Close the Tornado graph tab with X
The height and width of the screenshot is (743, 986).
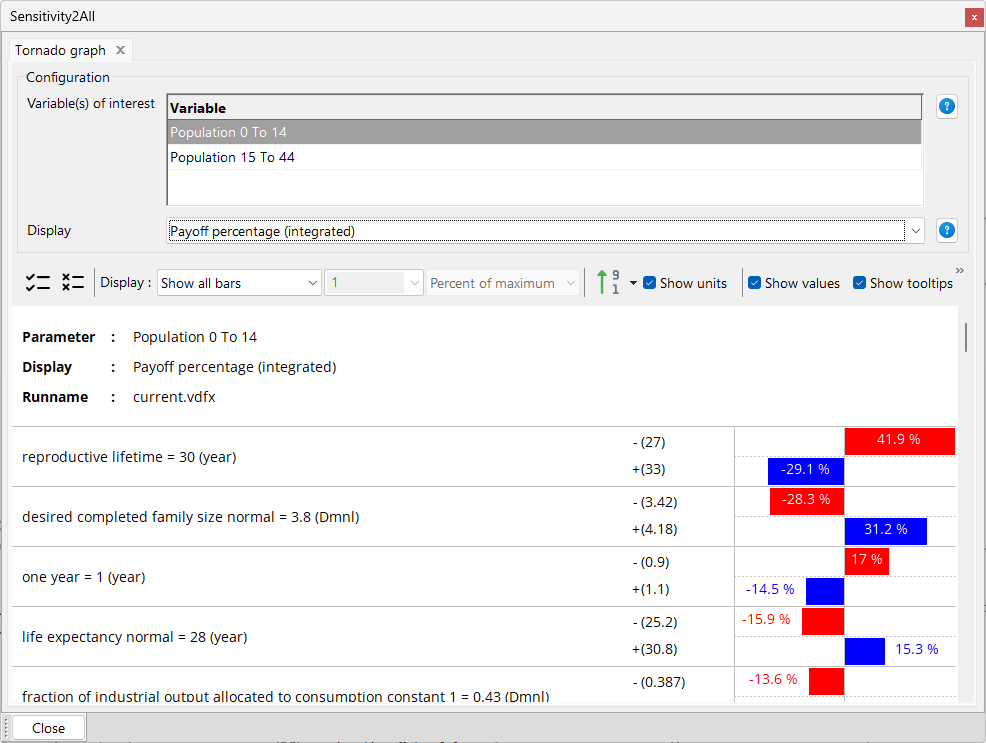120,50
